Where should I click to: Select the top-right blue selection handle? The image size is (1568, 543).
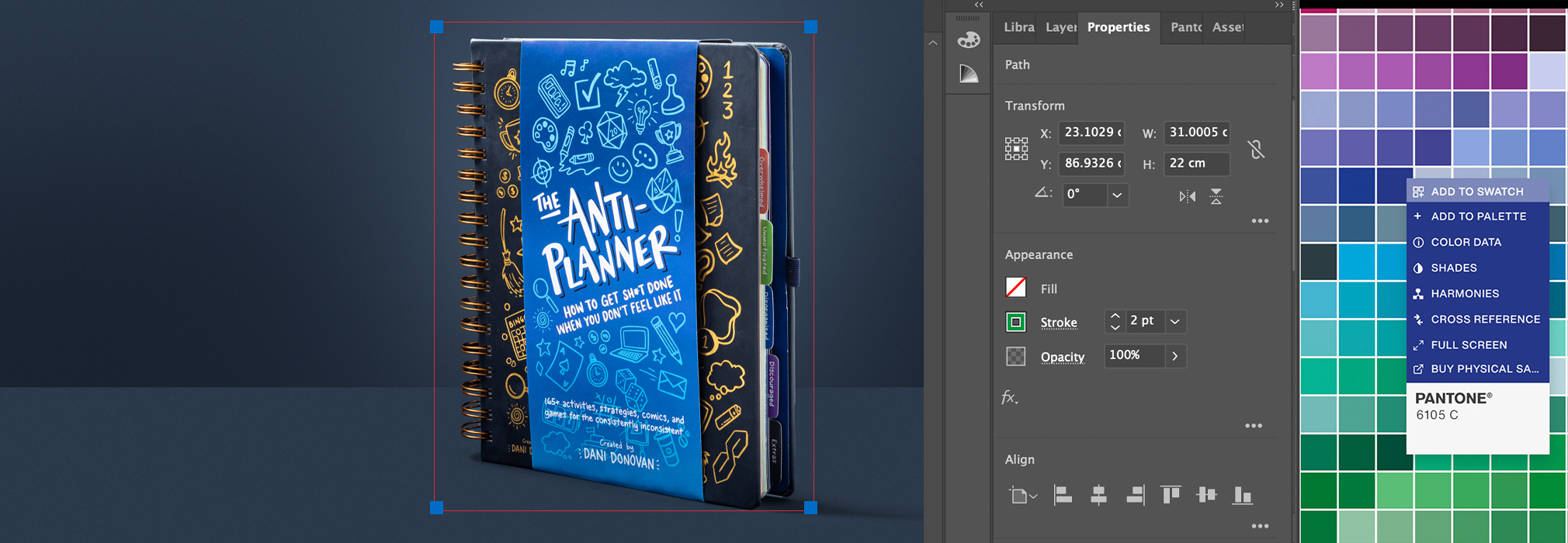[810, 27]
